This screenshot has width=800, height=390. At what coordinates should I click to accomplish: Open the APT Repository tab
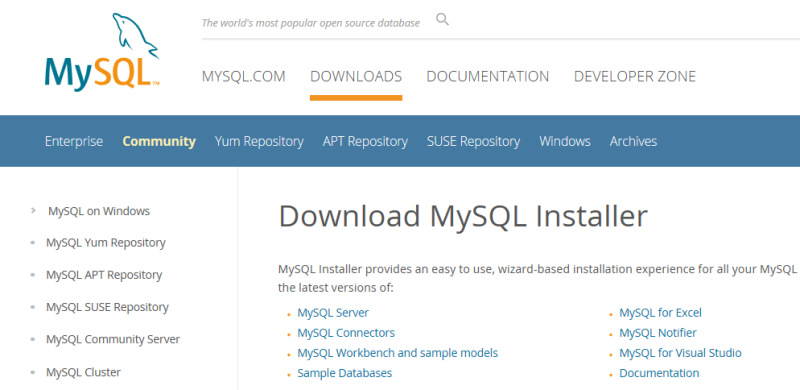(365, 141)
